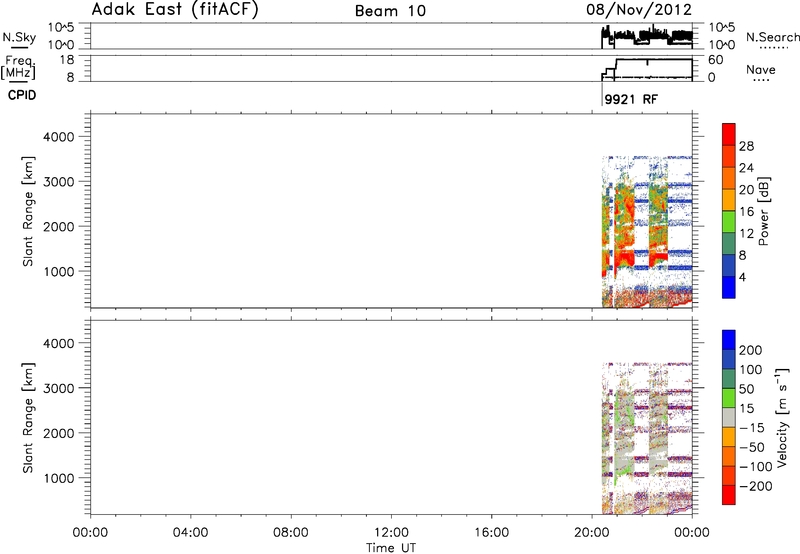
Task: Click the '20:00' time axis tick label
Action: pyautogui.click(x=592, y=533)
